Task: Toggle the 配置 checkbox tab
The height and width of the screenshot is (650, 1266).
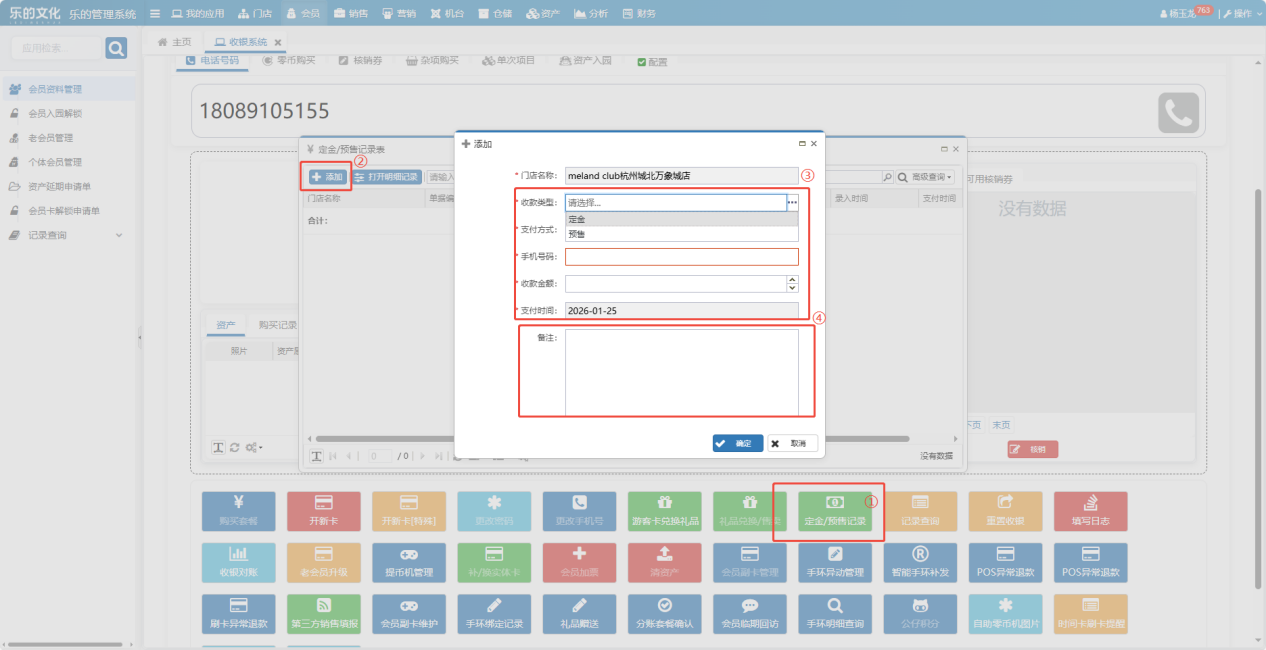Action: point(652,61)
